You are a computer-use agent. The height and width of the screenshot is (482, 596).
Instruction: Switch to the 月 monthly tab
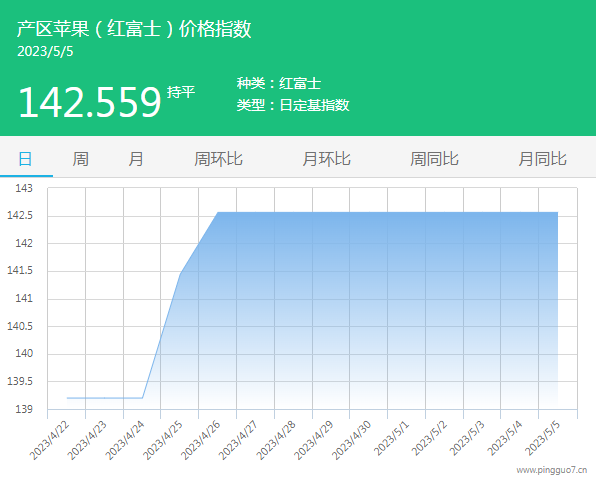pyautogui.click(x=136, y=159)
